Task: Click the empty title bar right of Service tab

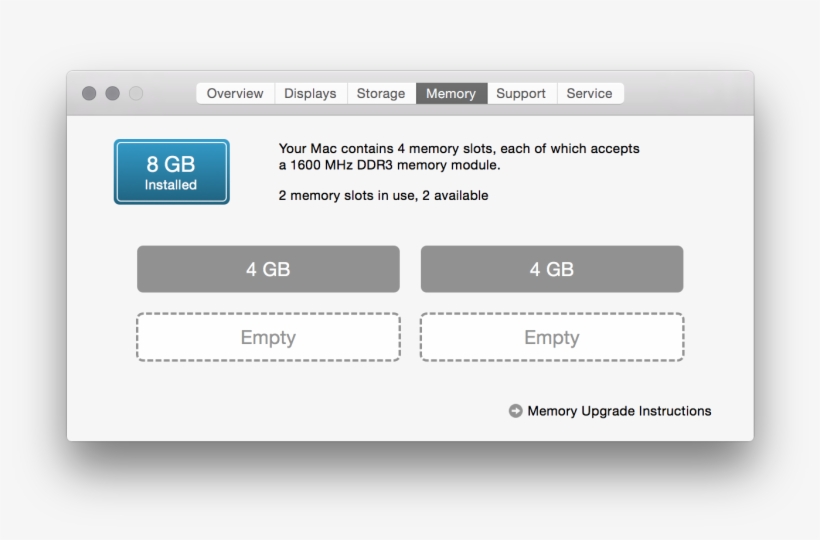Action: coord(688,93)
